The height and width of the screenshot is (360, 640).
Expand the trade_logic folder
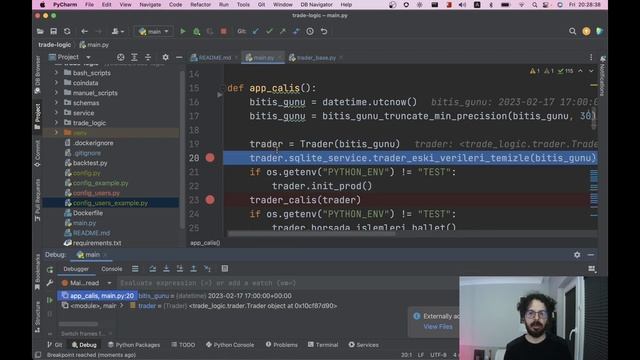click(x=56, y=123)
